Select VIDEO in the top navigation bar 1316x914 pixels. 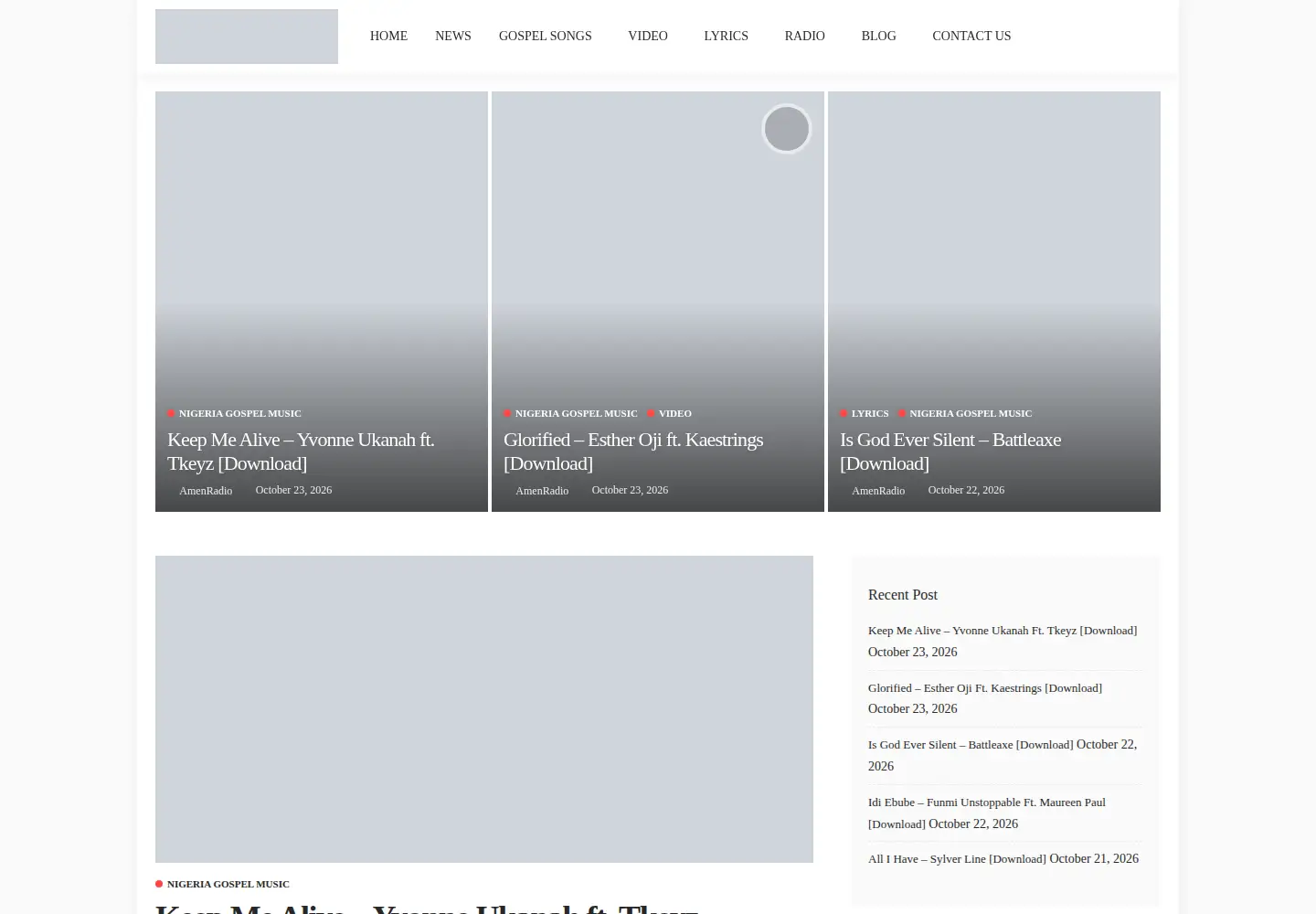[648, 37]
